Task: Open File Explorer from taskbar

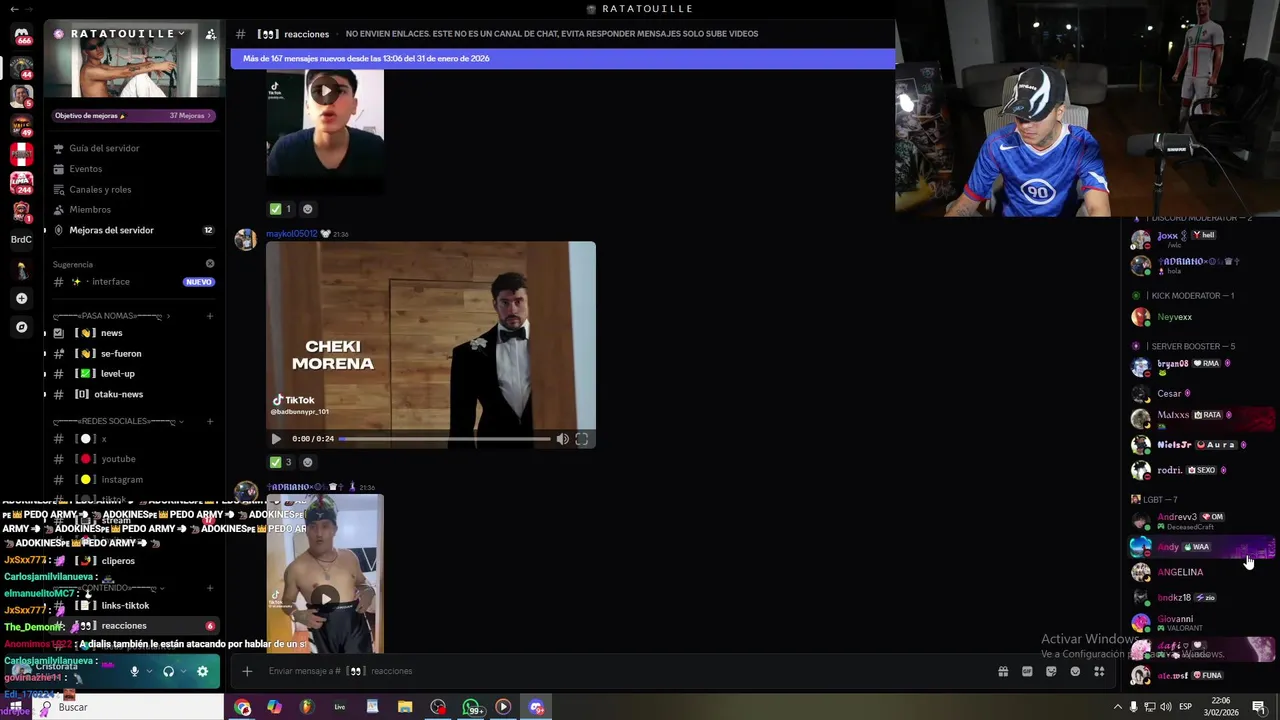Action: coord(405,707)
